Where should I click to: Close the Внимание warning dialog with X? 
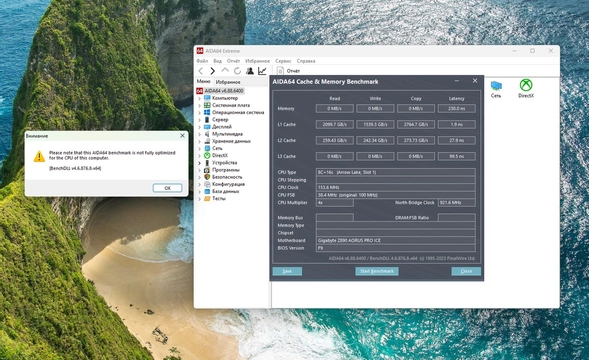coord(183,136)
